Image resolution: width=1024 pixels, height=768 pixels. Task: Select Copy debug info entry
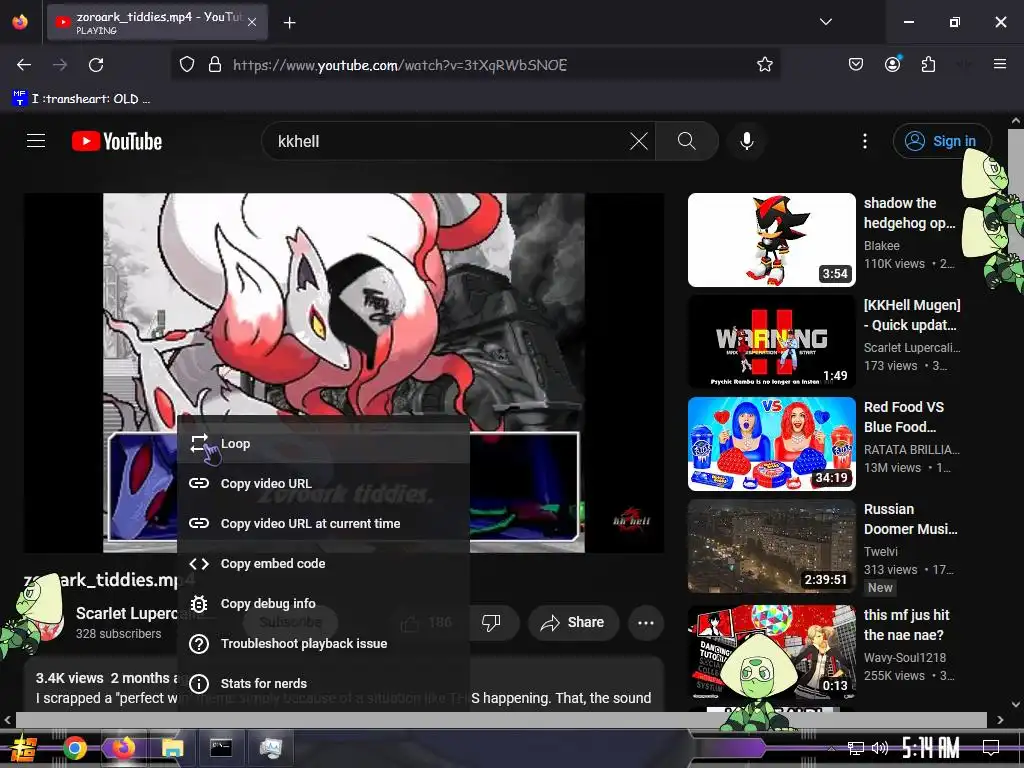tap(323, 603)
